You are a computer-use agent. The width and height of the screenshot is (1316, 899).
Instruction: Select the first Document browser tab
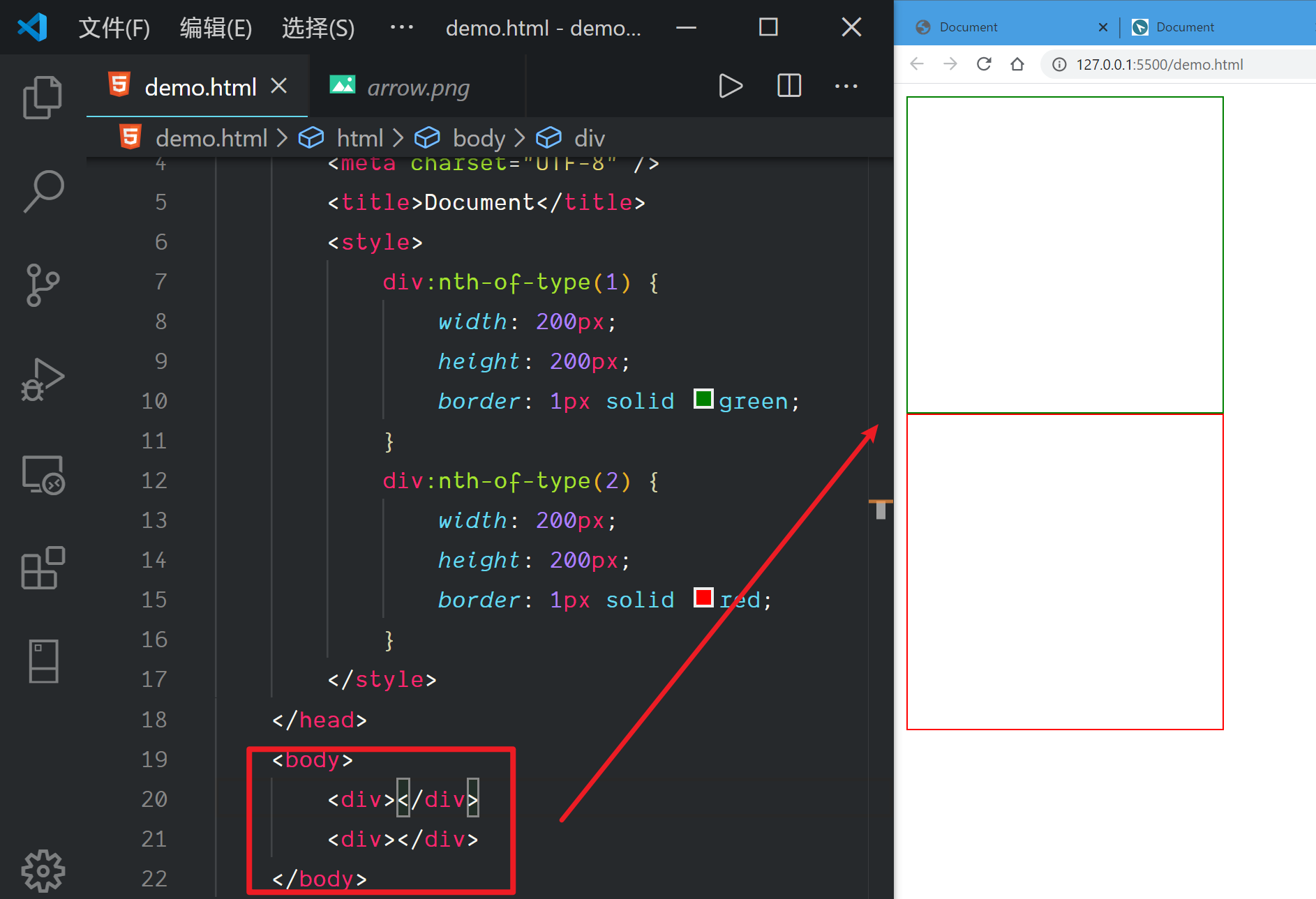point(1012,27)
